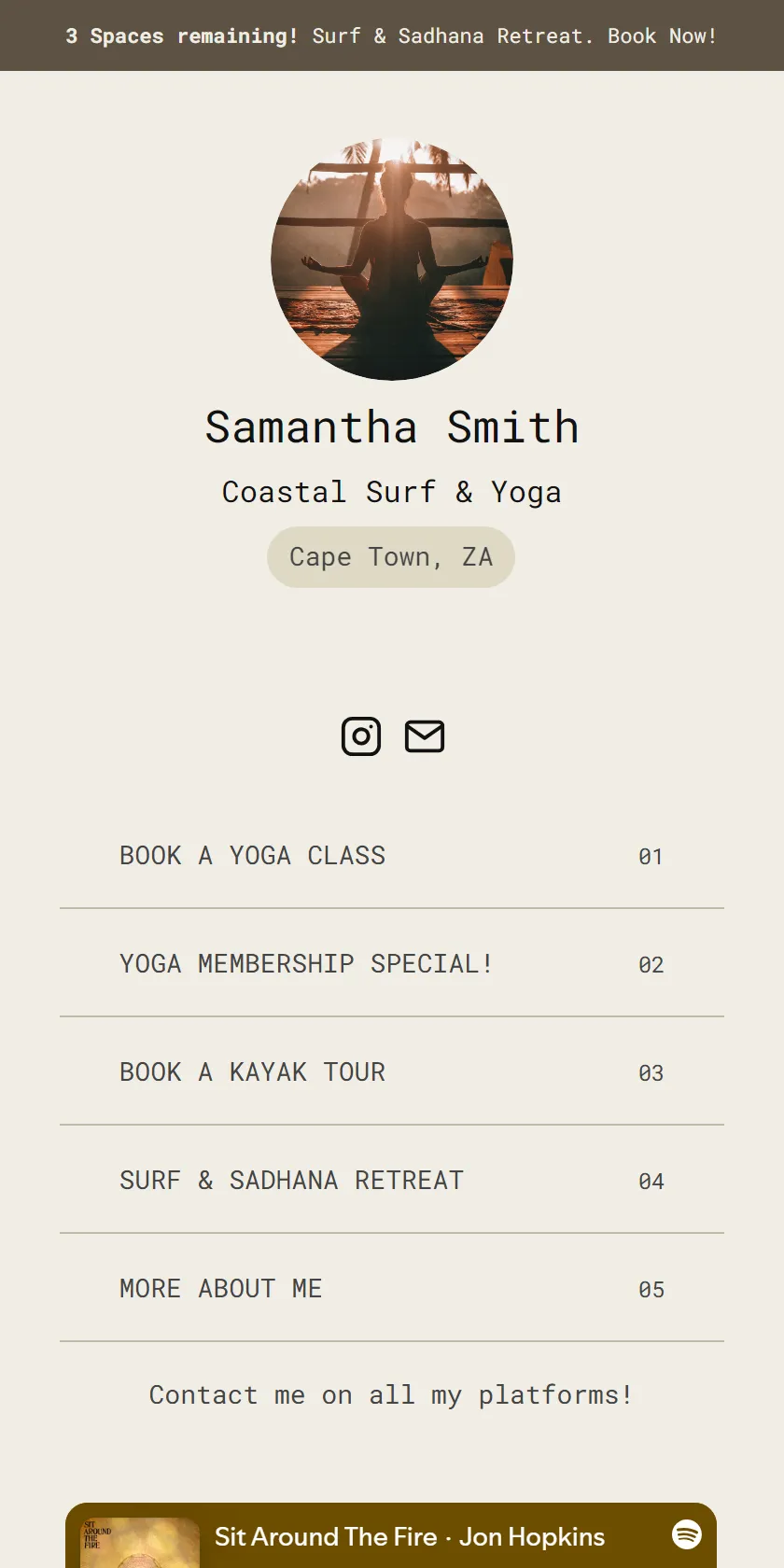Go to More About Me

tap(392, 1288)
